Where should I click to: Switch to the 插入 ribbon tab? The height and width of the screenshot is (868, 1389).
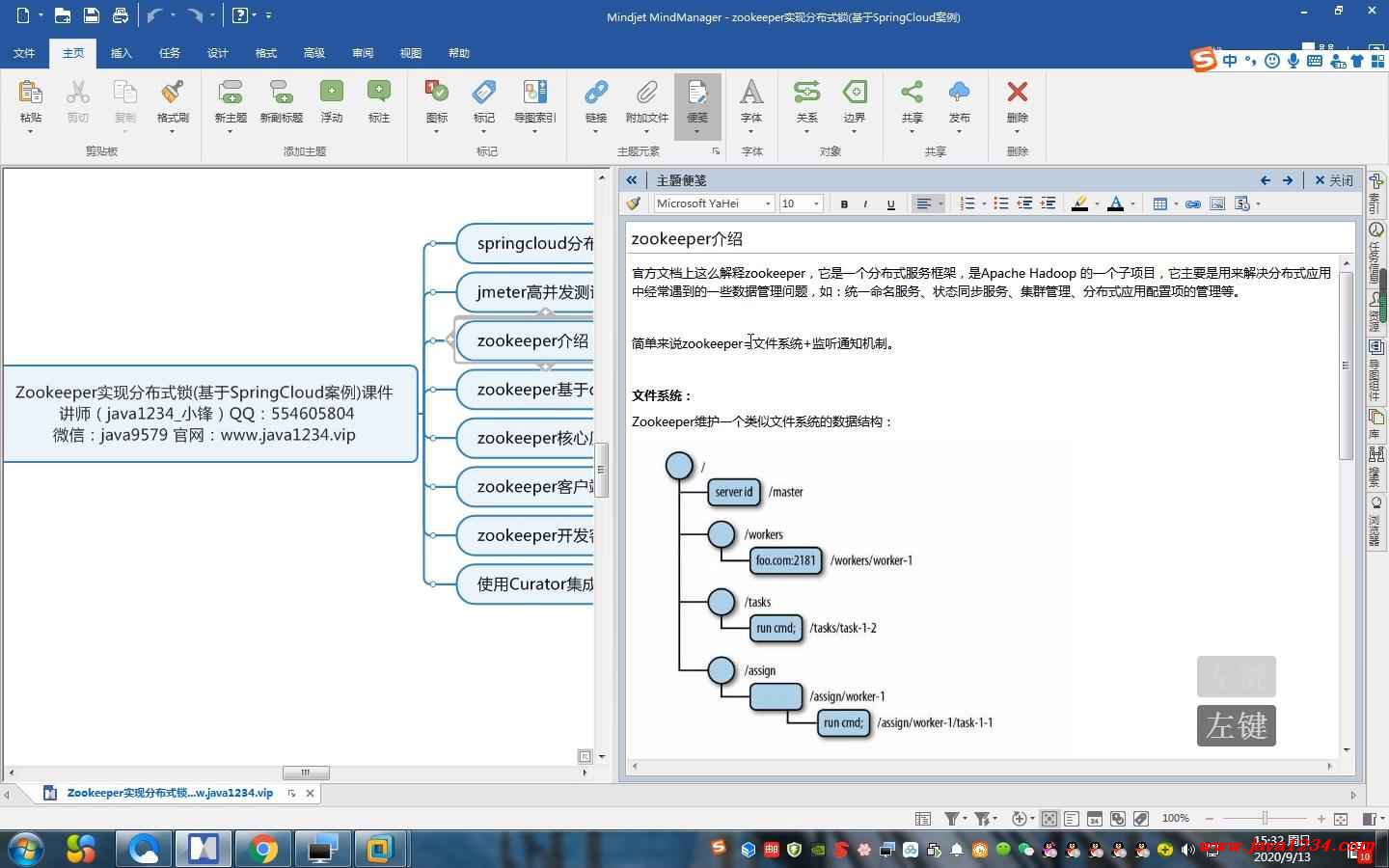tap(122, 53)
